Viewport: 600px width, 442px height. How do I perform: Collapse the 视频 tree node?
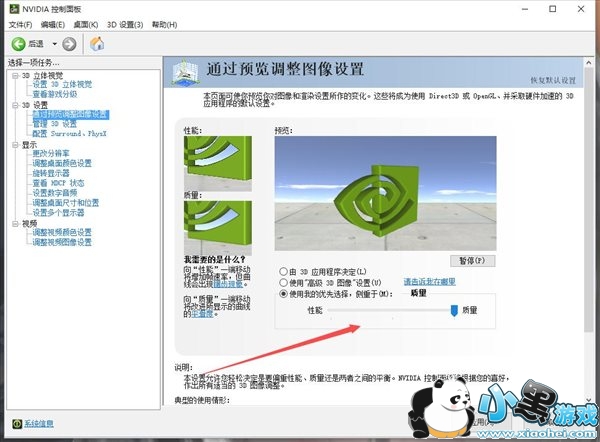click(15, 223)
